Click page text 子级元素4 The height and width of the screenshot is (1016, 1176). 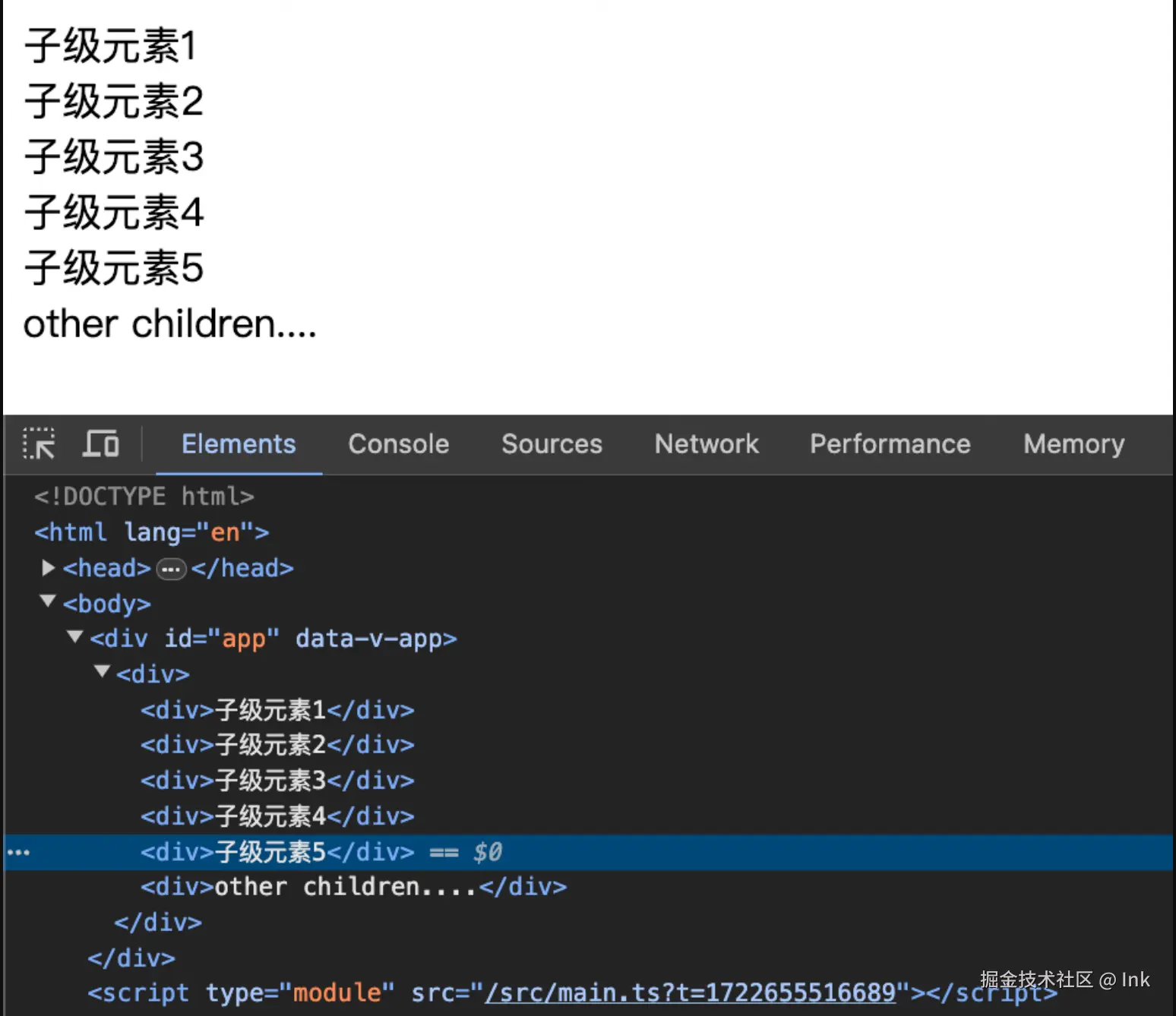point(114,212)
